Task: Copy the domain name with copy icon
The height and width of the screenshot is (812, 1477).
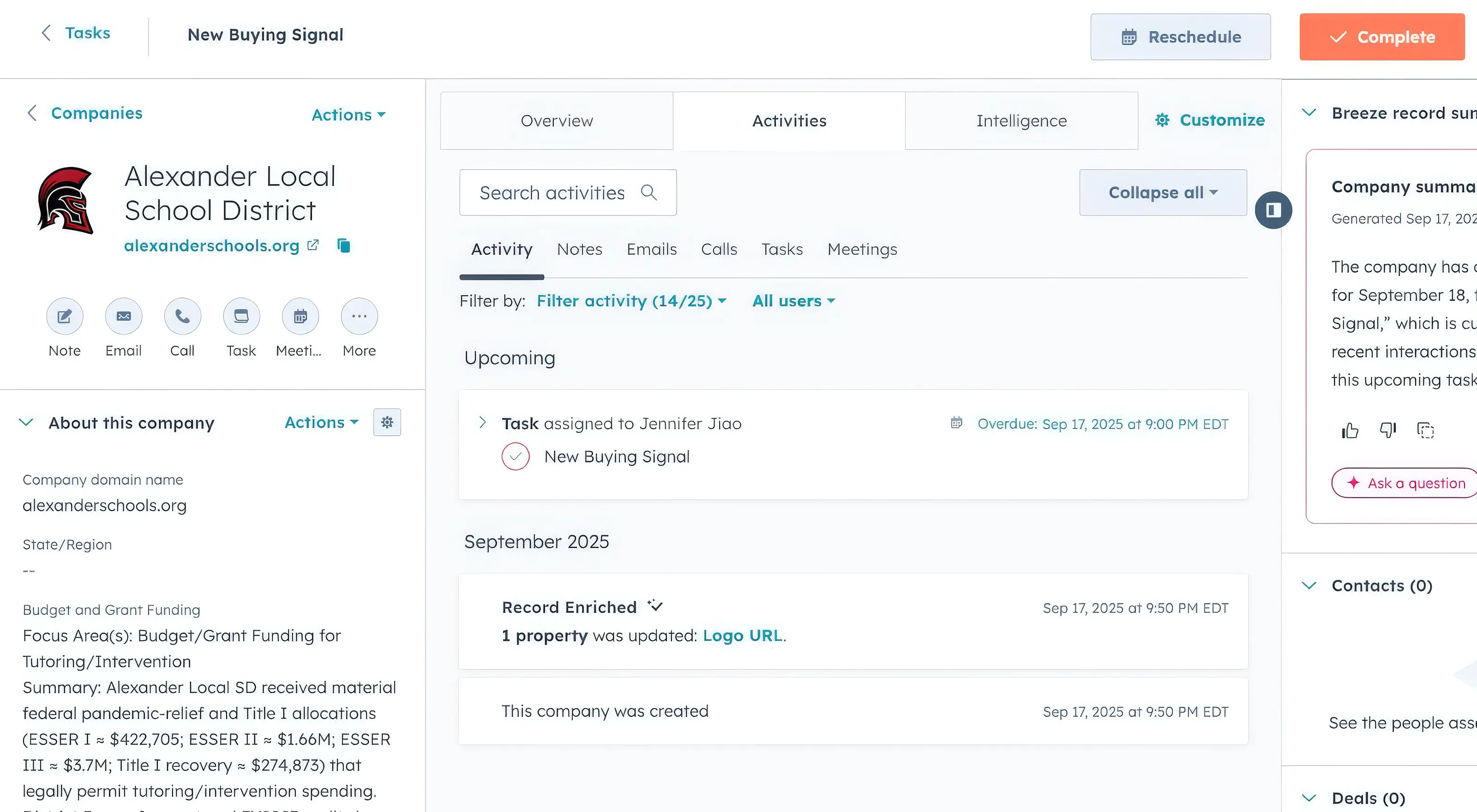Action: 343,245
